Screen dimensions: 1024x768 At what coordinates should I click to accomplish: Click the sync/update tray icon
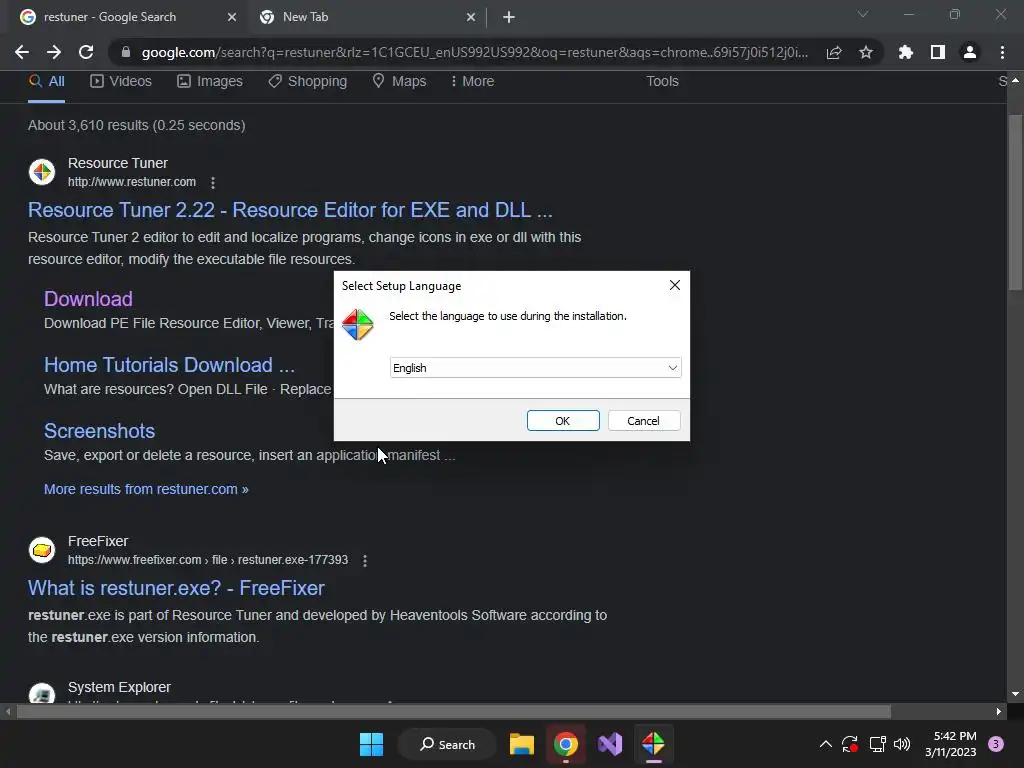(850, 744)
